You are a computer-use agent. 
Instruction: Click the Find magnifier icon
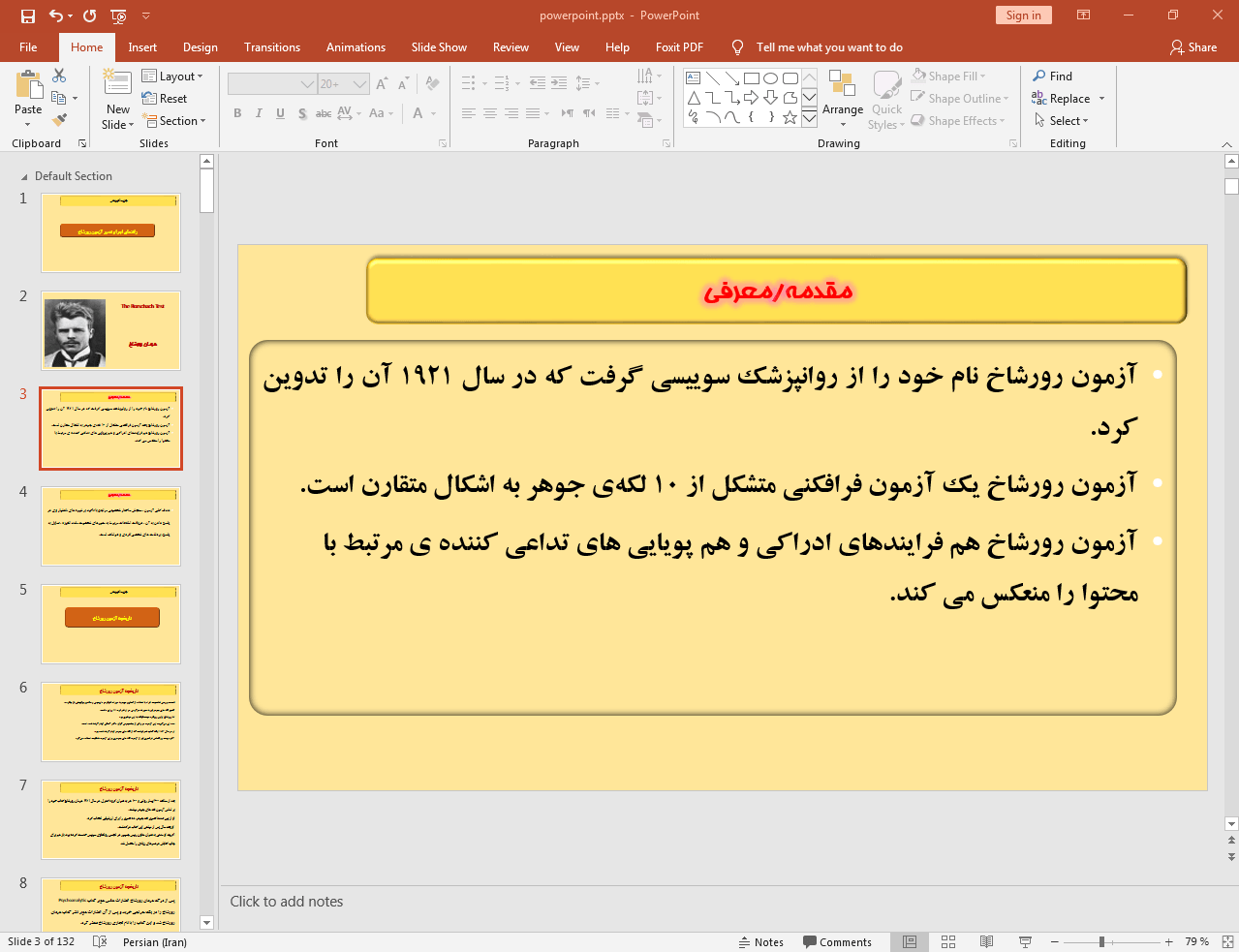tap(1039, 76)
